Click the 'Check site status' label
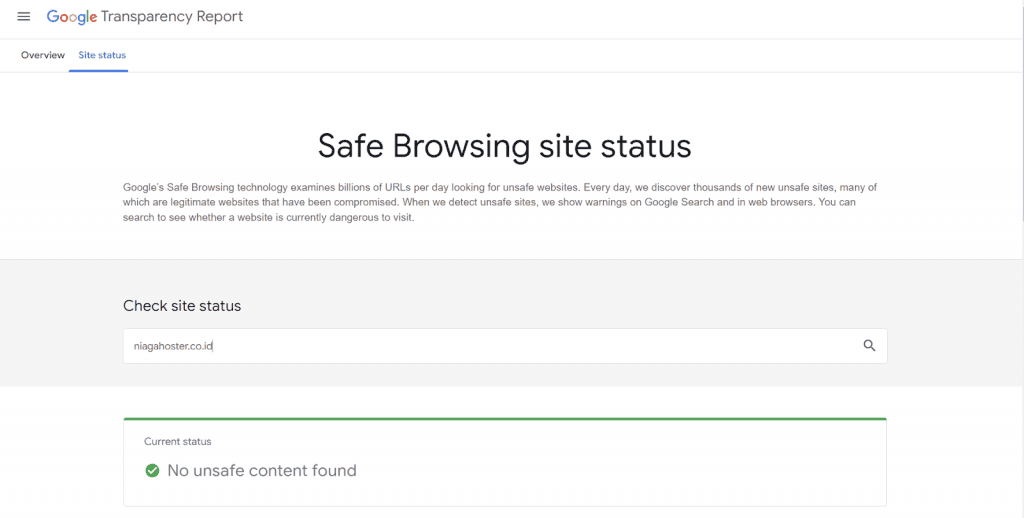 click(182, 306)
